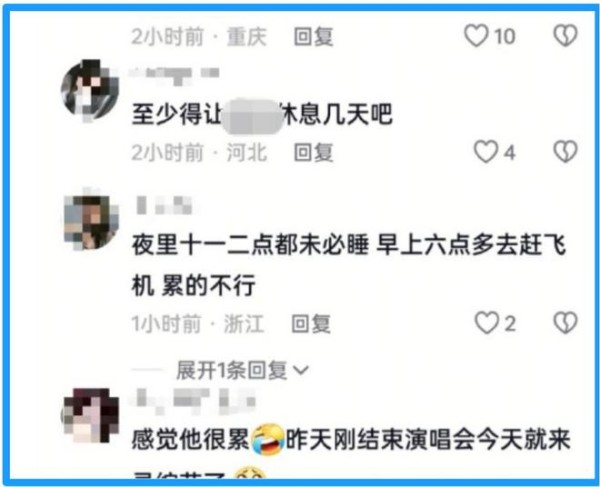Dislike the Zhejiang comment via broken heart
Screen dimensions: 600x487
566,322
